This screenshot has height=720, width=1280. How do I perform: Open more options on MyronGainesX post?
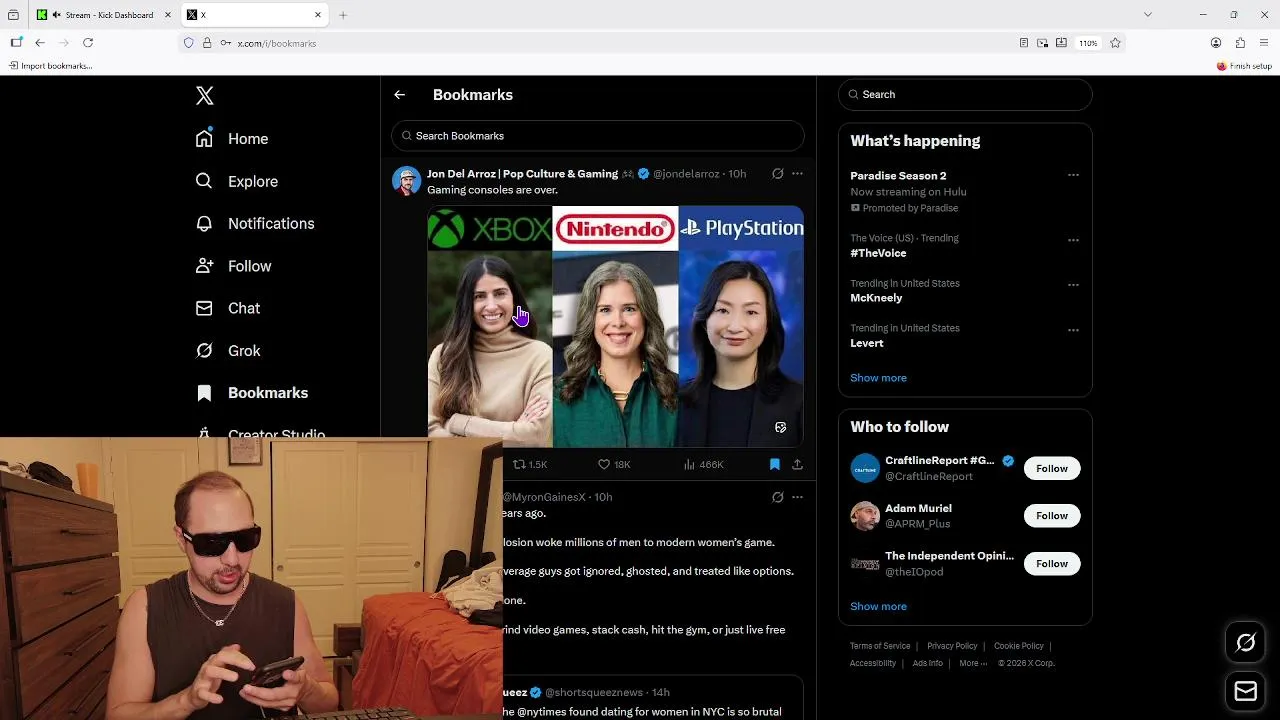(797, 497)
